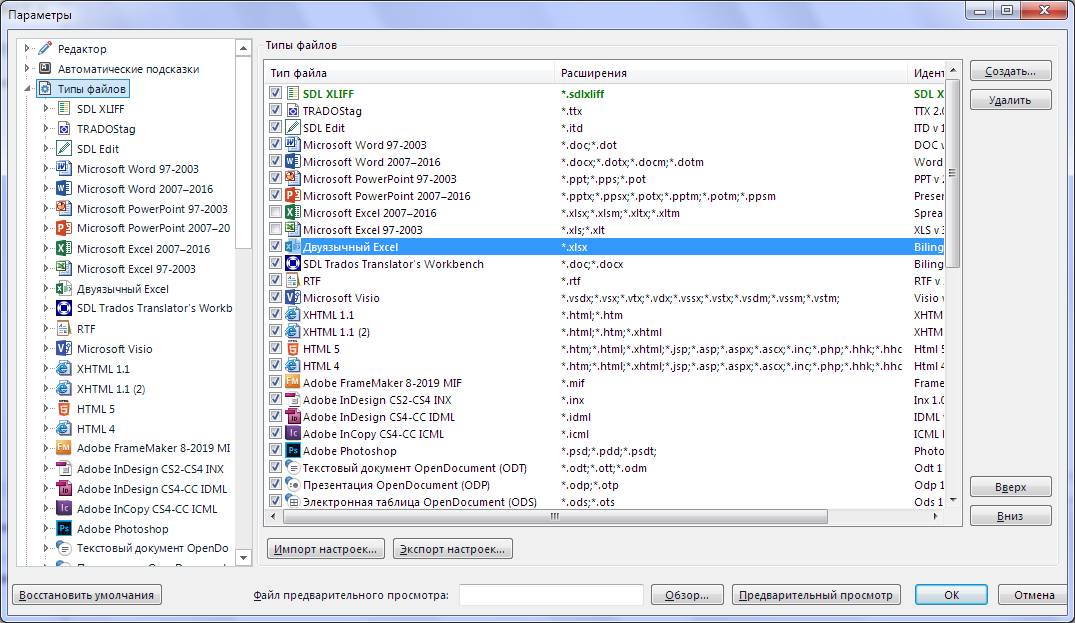The image size is (1075, 623).
Task: Click the preview file path input field
Action: tap(551, 595)
